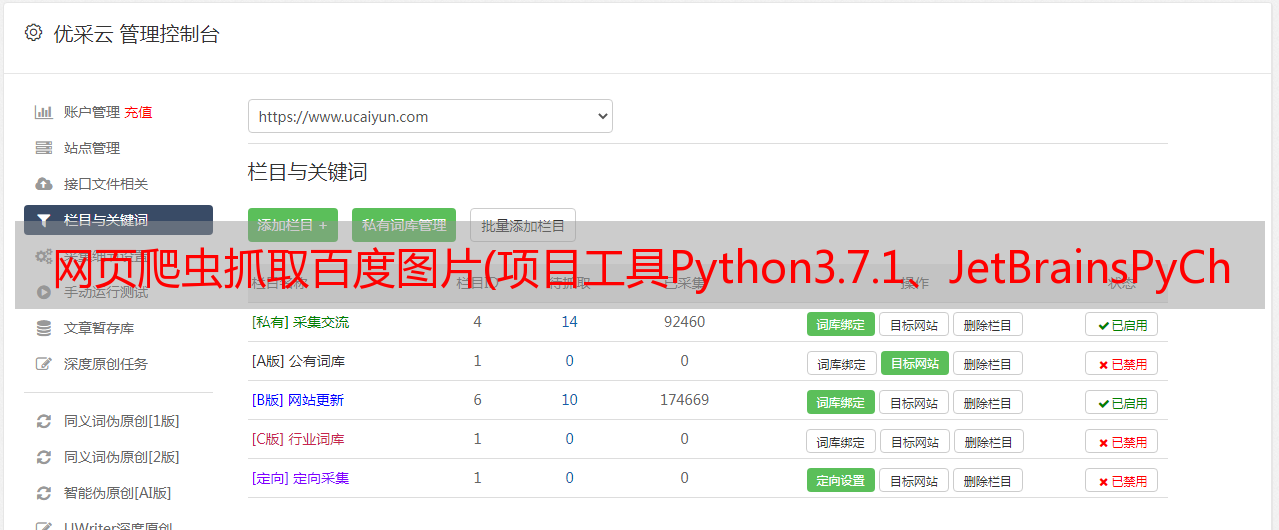Image resolution: width=1279 pixels, height=530 pixels.
Task: Click the server icon next to 站点管理
Action: click(x=43, y=148)
